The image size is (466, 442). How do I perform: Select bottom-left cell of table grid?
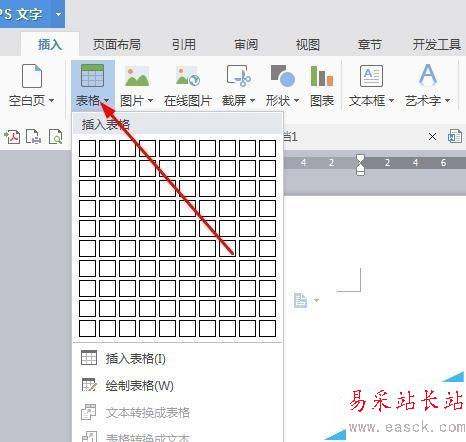pyautogui.click(x=87, y=328)
